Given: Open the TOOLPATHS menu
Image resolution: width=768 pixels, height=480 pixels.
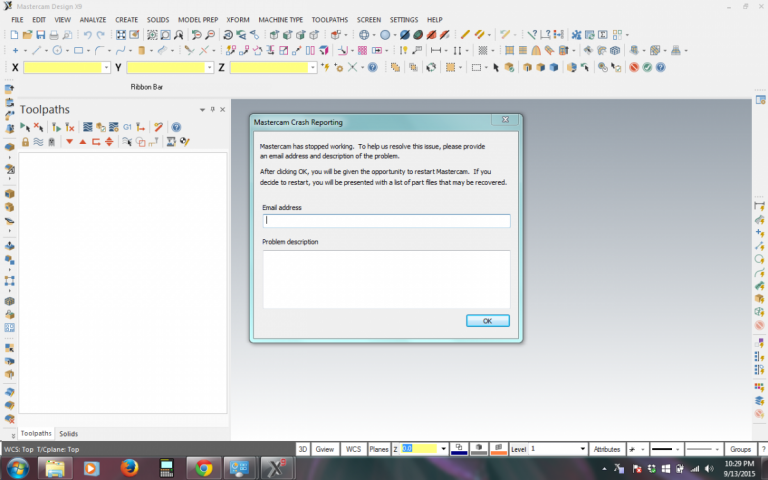Looking at the screenshot, I should tap(330, 20).
